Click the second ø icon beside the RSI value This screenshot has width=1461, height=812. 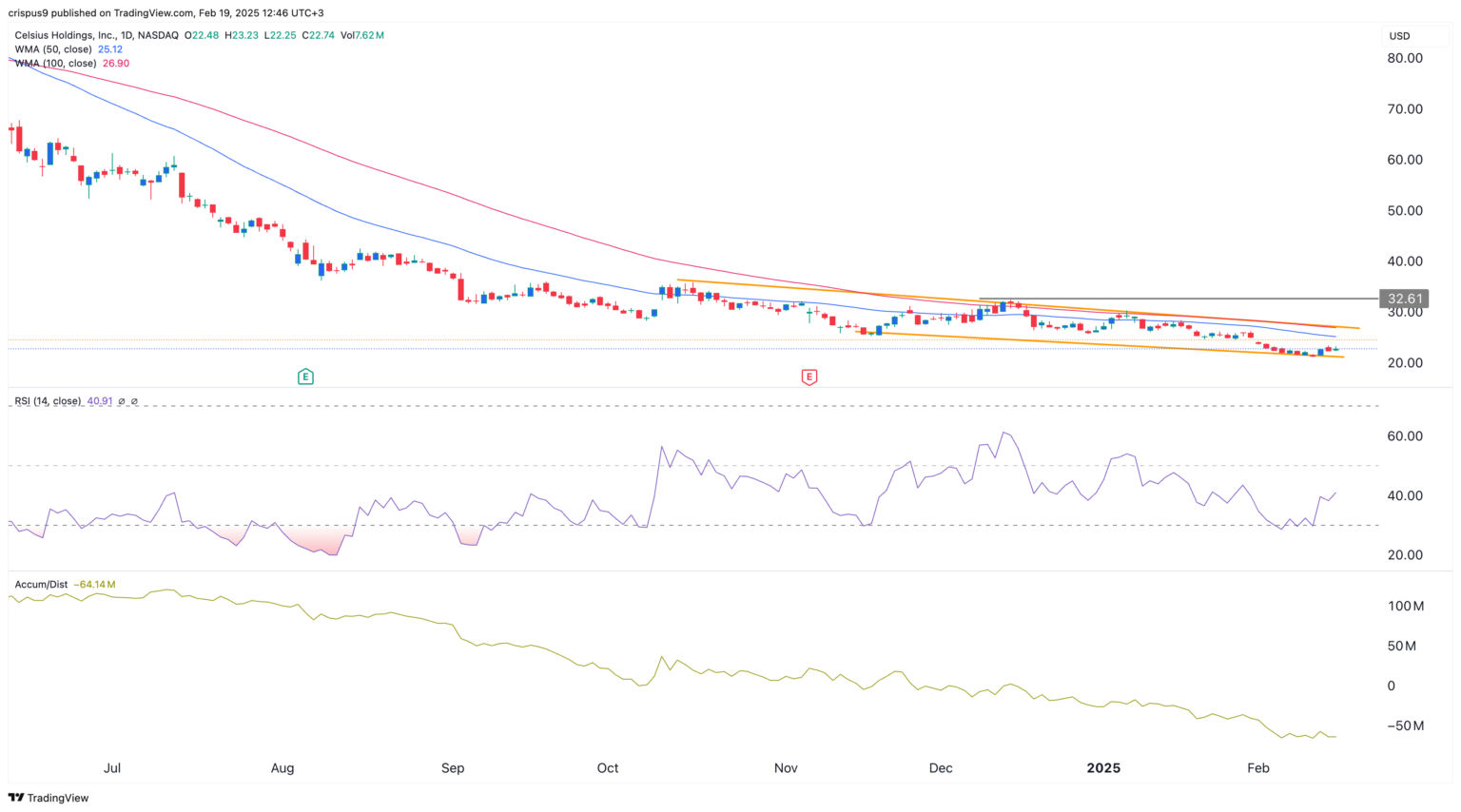click(x=133, y=401)
